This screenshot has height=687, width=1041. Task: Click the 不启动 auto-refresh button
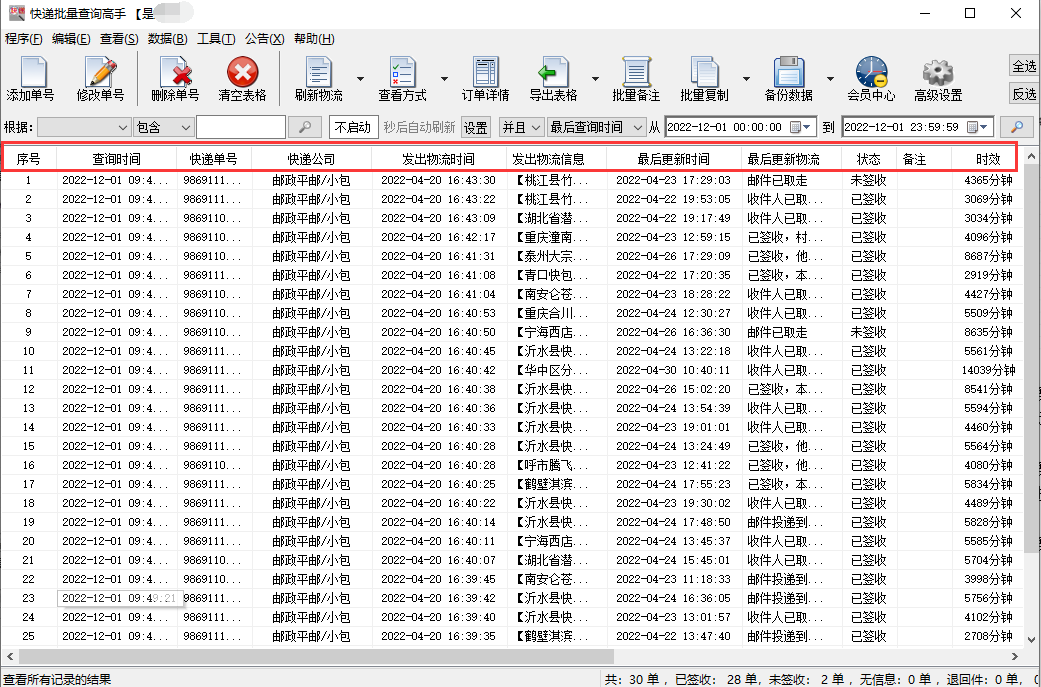click(354, 127)
